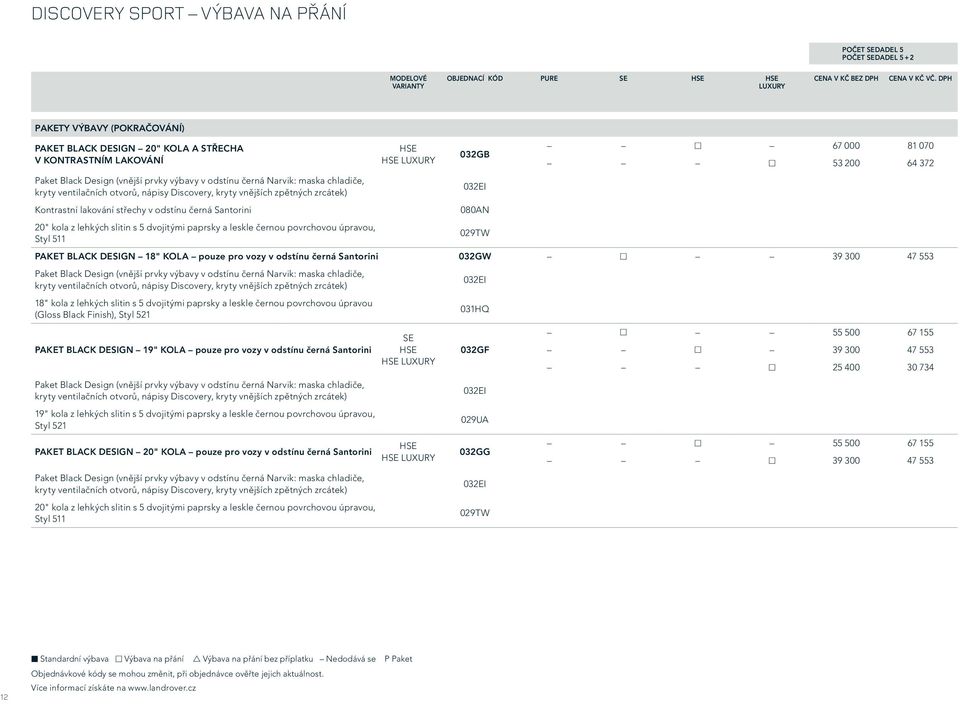Select the HSE Luxury option square in the 032GG 39 300 row

(771, 460)
